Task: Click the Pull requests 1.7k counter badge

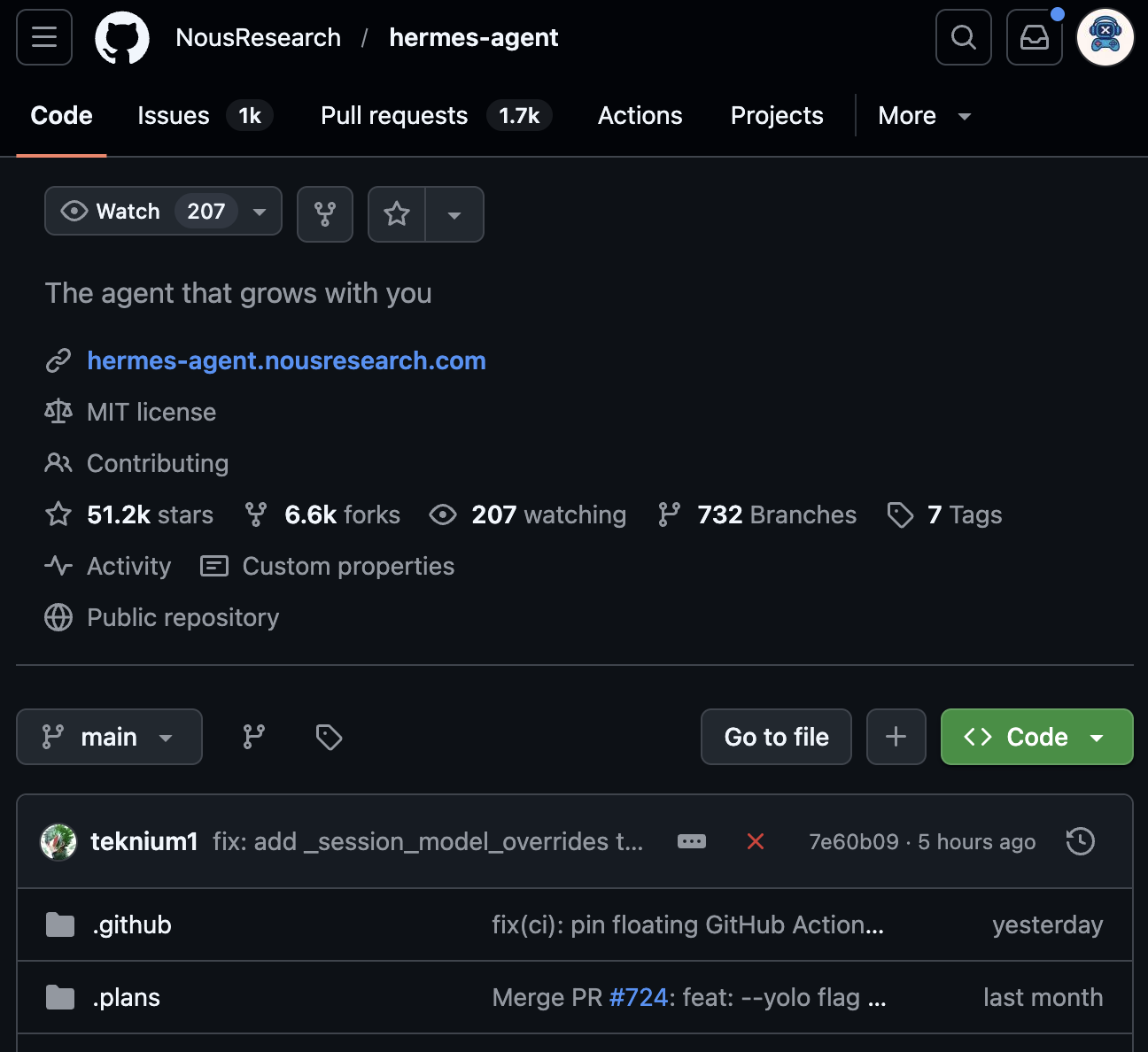Action: pos(519,115)
